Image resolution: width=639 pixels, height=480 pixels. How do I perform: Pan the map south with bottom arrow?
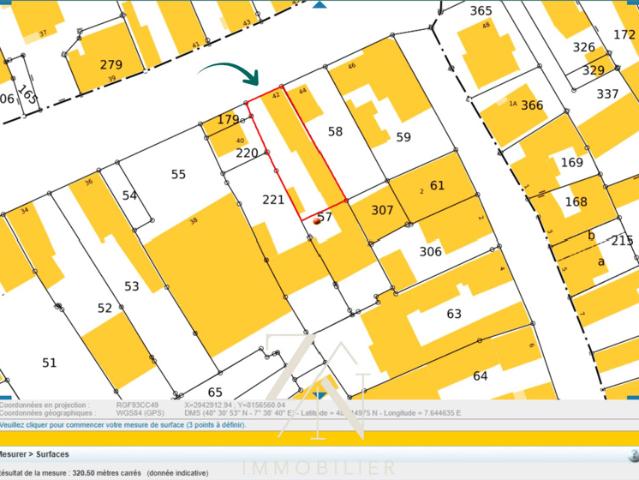tap(321, 395)
